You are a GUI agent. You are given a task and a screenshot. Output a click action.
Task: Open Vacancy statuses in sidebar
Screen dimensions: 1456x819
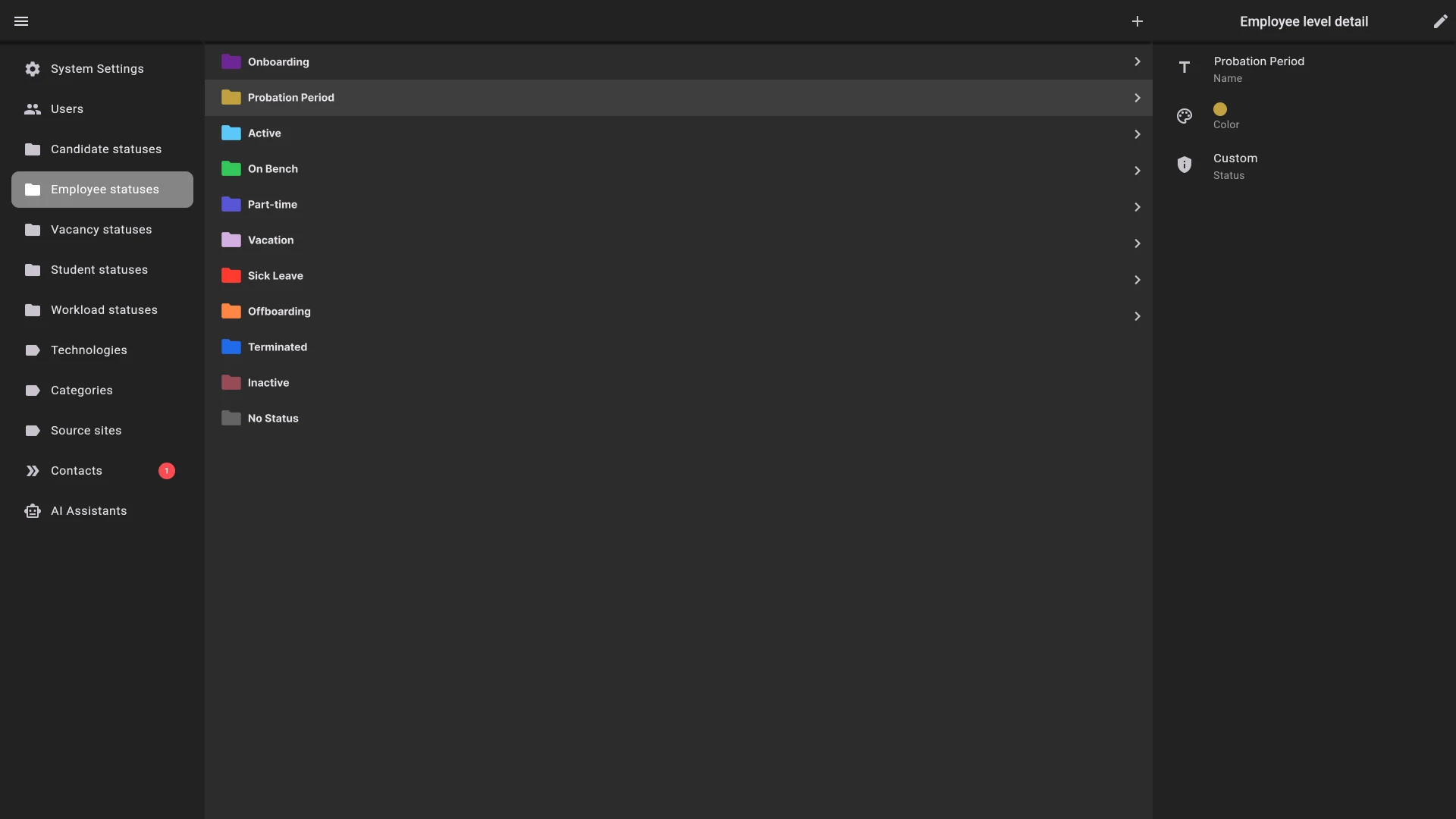tap(101, 230)
